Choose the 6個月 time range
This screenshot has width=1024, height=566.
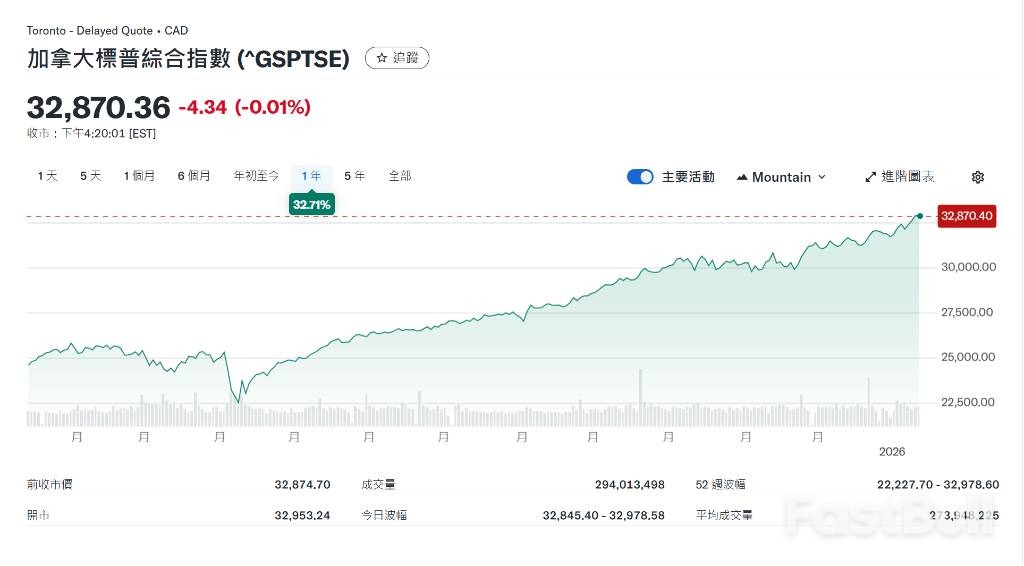(194, 176)
